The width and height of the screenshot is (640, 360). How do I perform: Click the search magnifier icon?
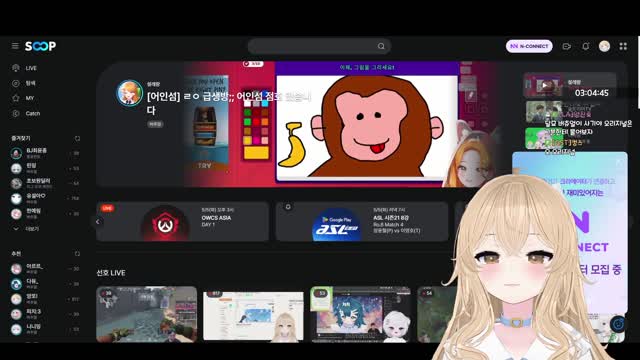381,46
